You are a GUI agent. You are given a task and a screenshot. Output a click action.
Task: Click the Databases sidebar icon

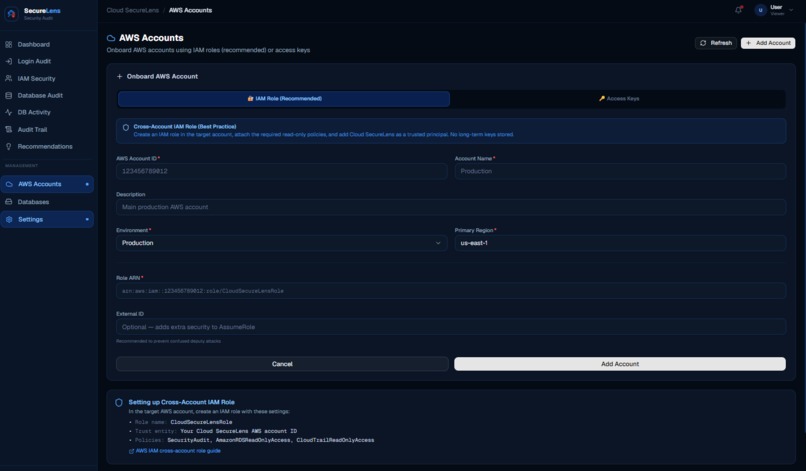(x=9, y=202)
